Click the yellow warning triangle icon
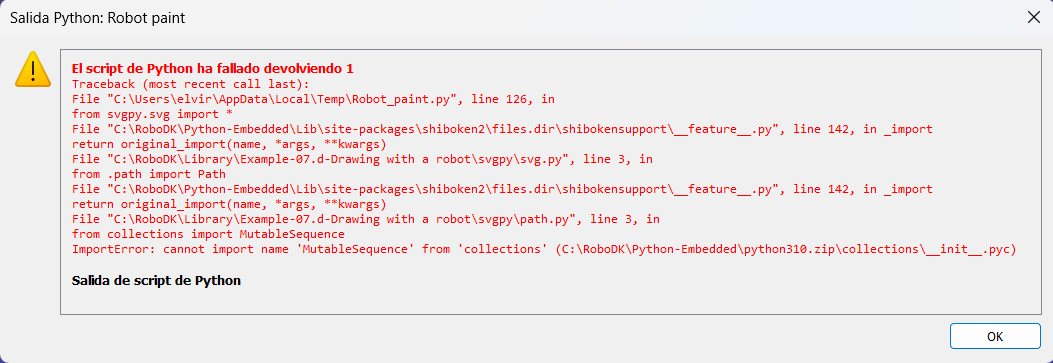Viewport: 1053px width, 363px height. pyautogui.click(x=32, y=70)
